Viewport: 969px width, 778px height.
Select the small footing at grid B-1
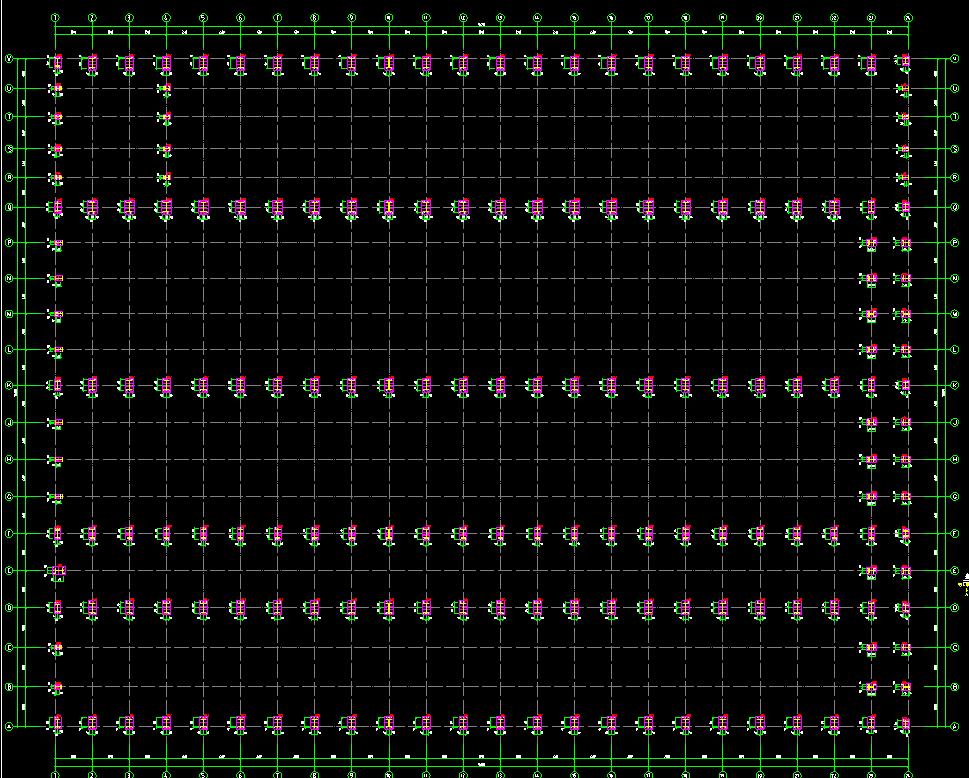56,687
